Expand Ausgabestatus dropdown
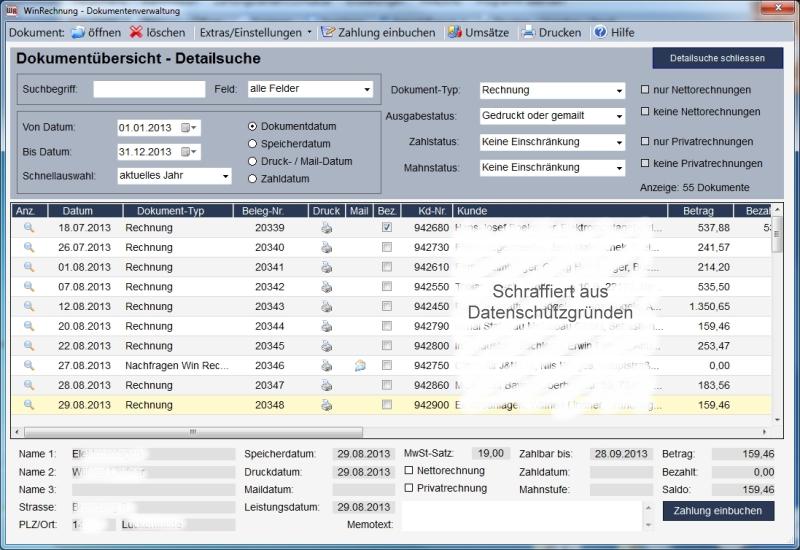The height and width of the screenshot is (550, 800). [x=552, y=116]
